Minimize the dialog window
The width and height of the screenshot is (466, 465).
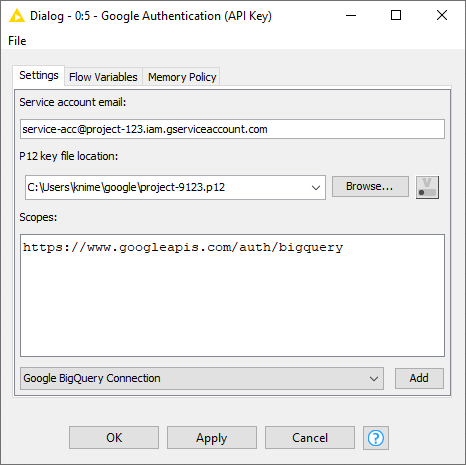click(351, 15)
